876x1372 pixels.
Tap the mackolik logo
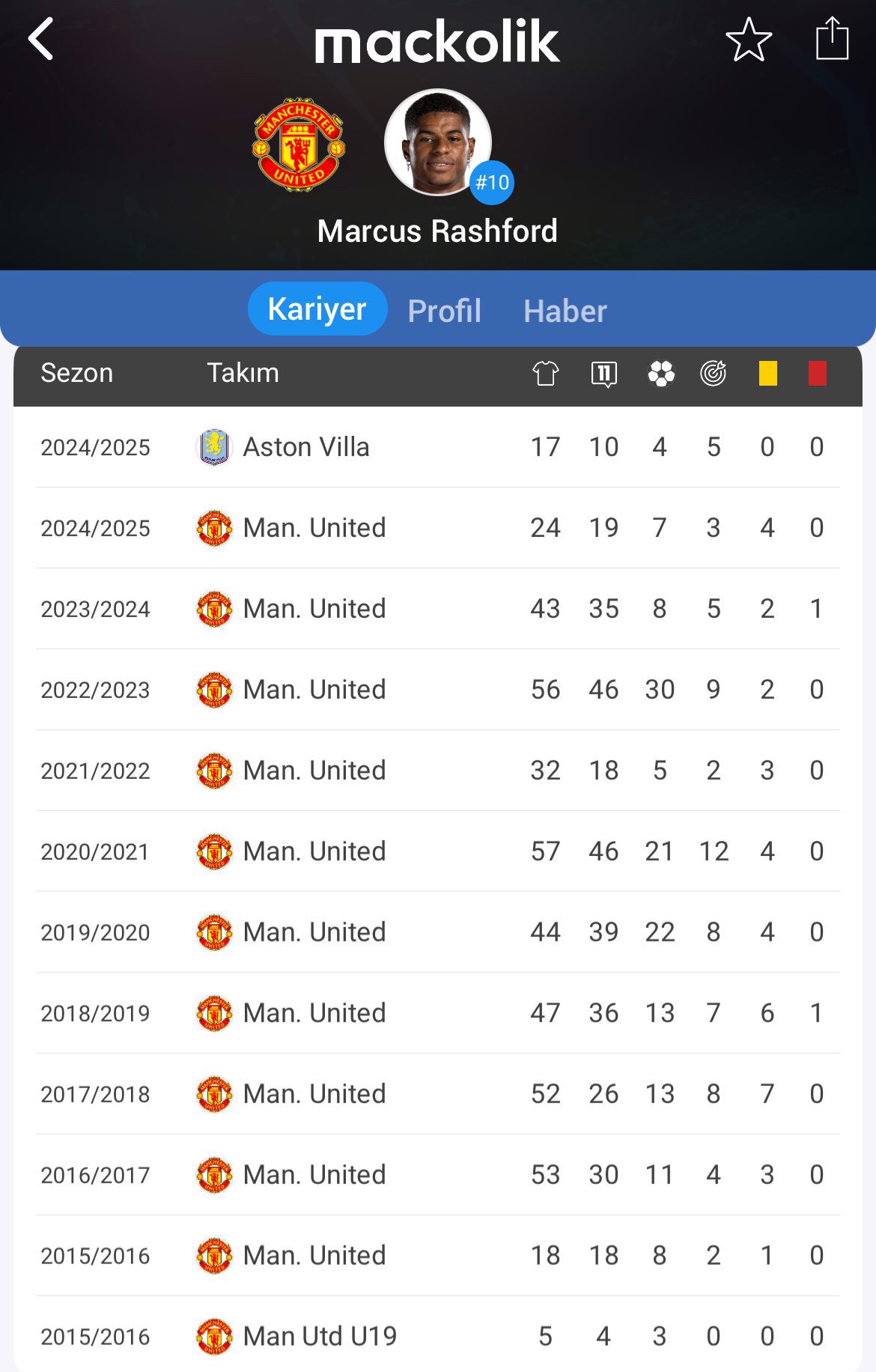pyautogui.click(x=437, y=42)
